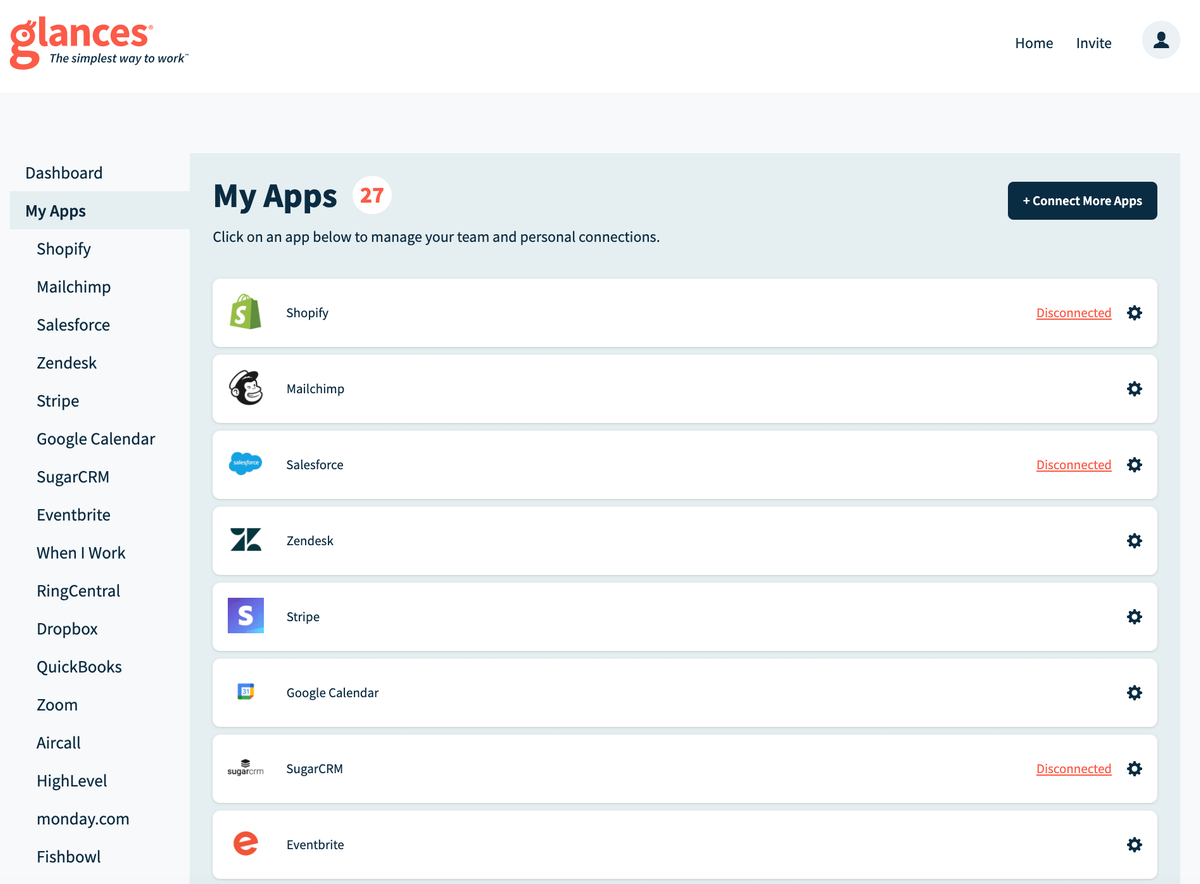Viewport: 1200px width, 884px height.
Task: Click the Eventbrite e logo
Action: [245, 844]
